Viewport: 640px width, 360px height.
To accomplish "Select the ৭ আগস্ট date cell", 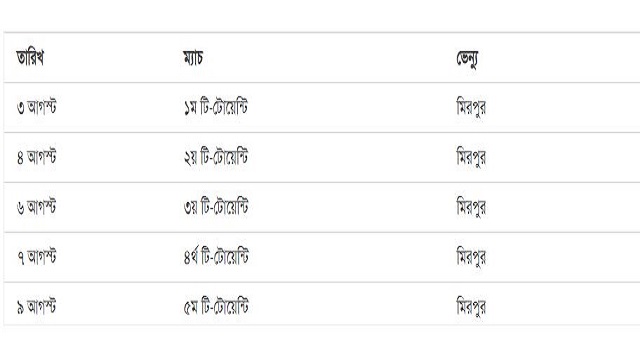I will pyautogui.click(x=36, y=257).
